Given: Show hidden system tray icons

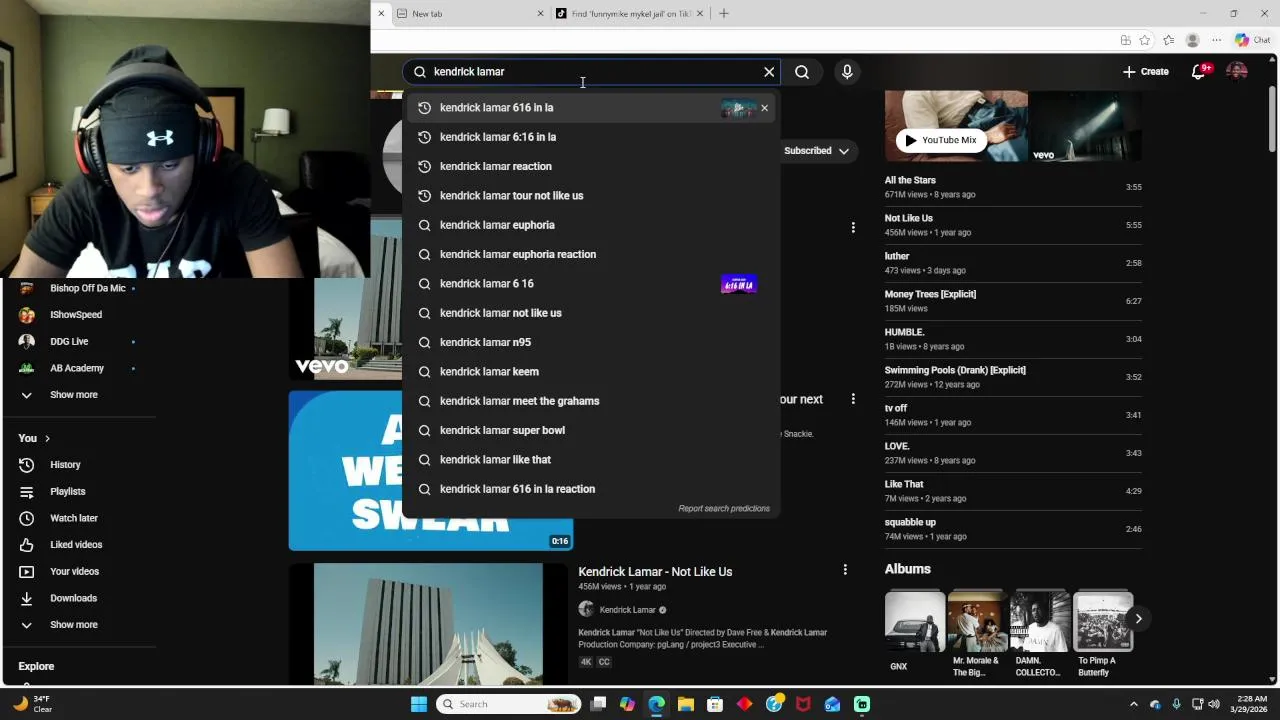Looking at the screenshot, I should [x=1133, y=704].
